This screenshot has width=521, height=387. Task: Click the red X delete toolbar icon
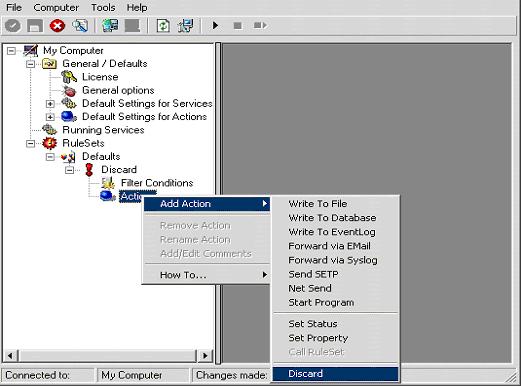click(57, 26)
